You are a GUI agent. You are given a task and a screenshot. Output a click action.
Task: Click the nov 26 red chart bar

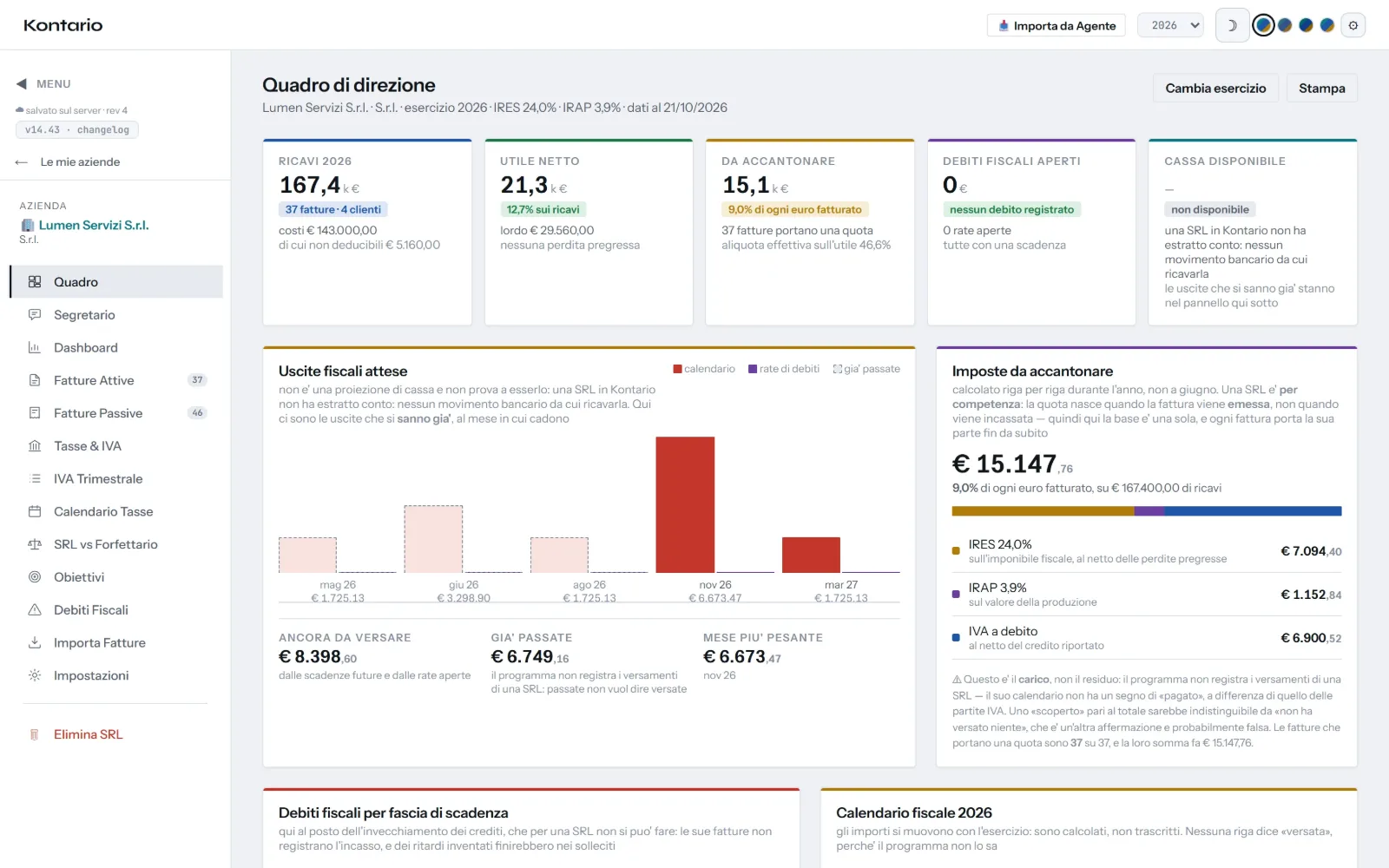coord(685,504)
